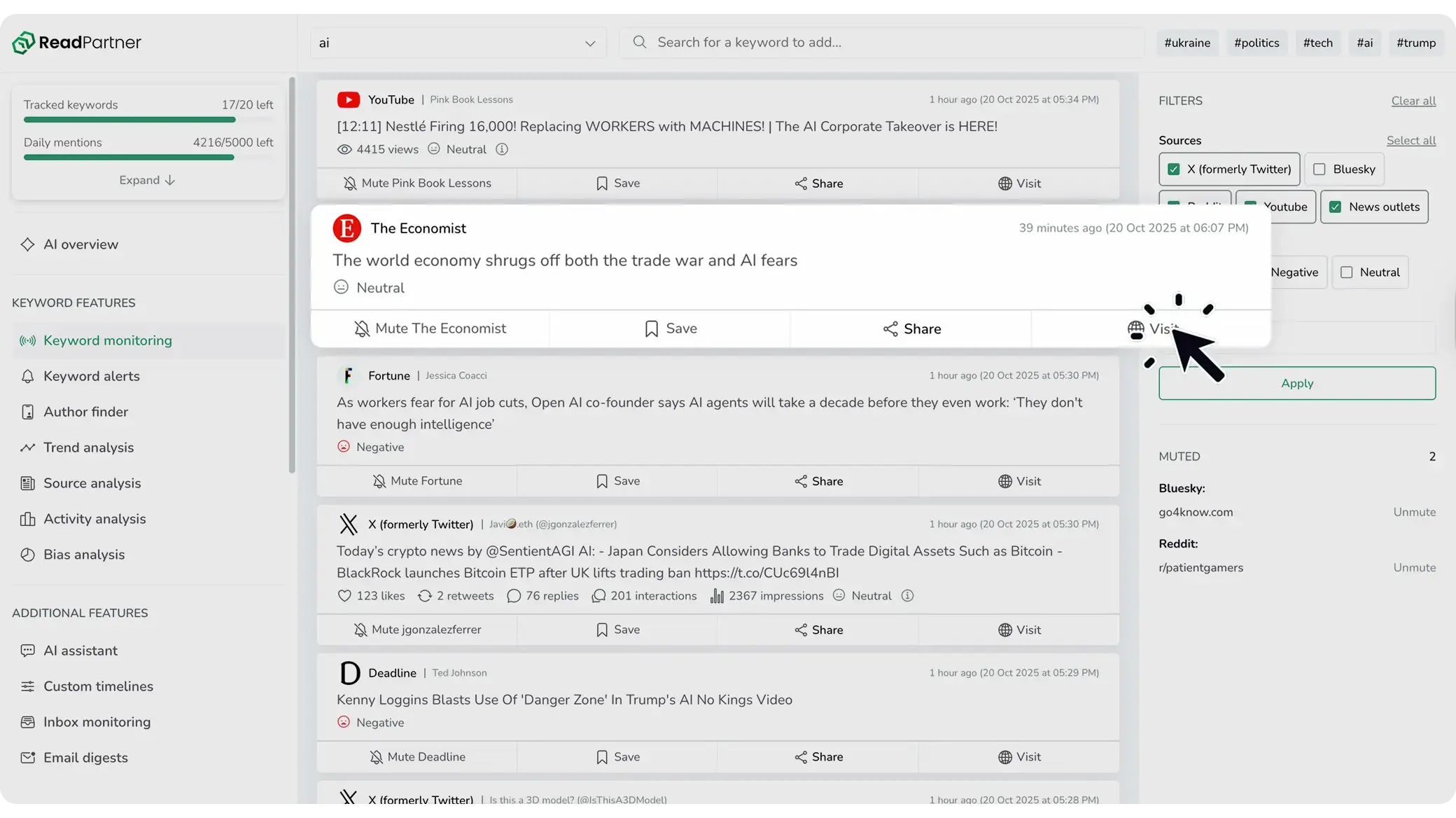Click Mute jgonzalezferrer bell icon
The width and height of the screenshot is (1456, 818).
(x=360, y=630)
